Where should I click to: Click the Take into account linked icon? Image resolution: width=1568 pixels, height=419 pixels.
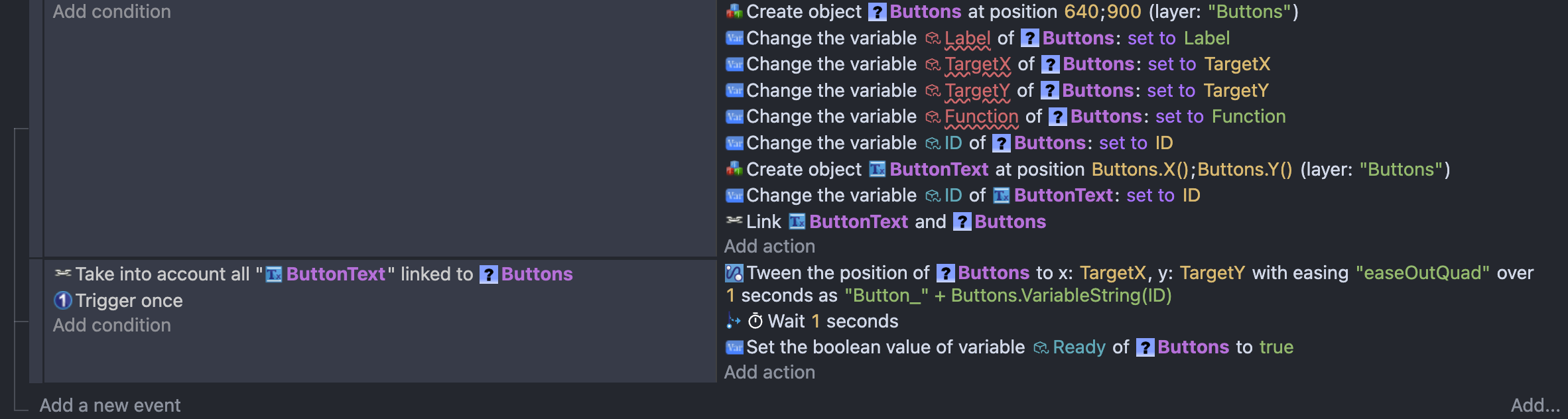[x=62, y=273]
